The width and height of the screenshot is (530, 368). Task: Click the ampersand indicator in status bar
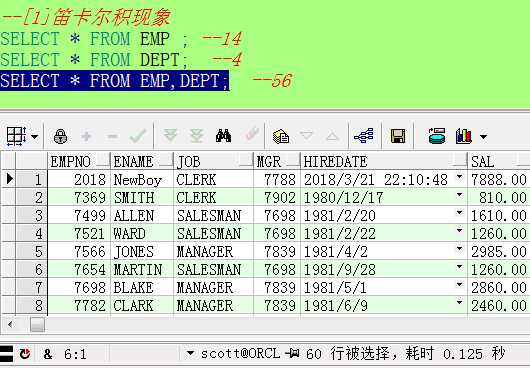(48, 354)
